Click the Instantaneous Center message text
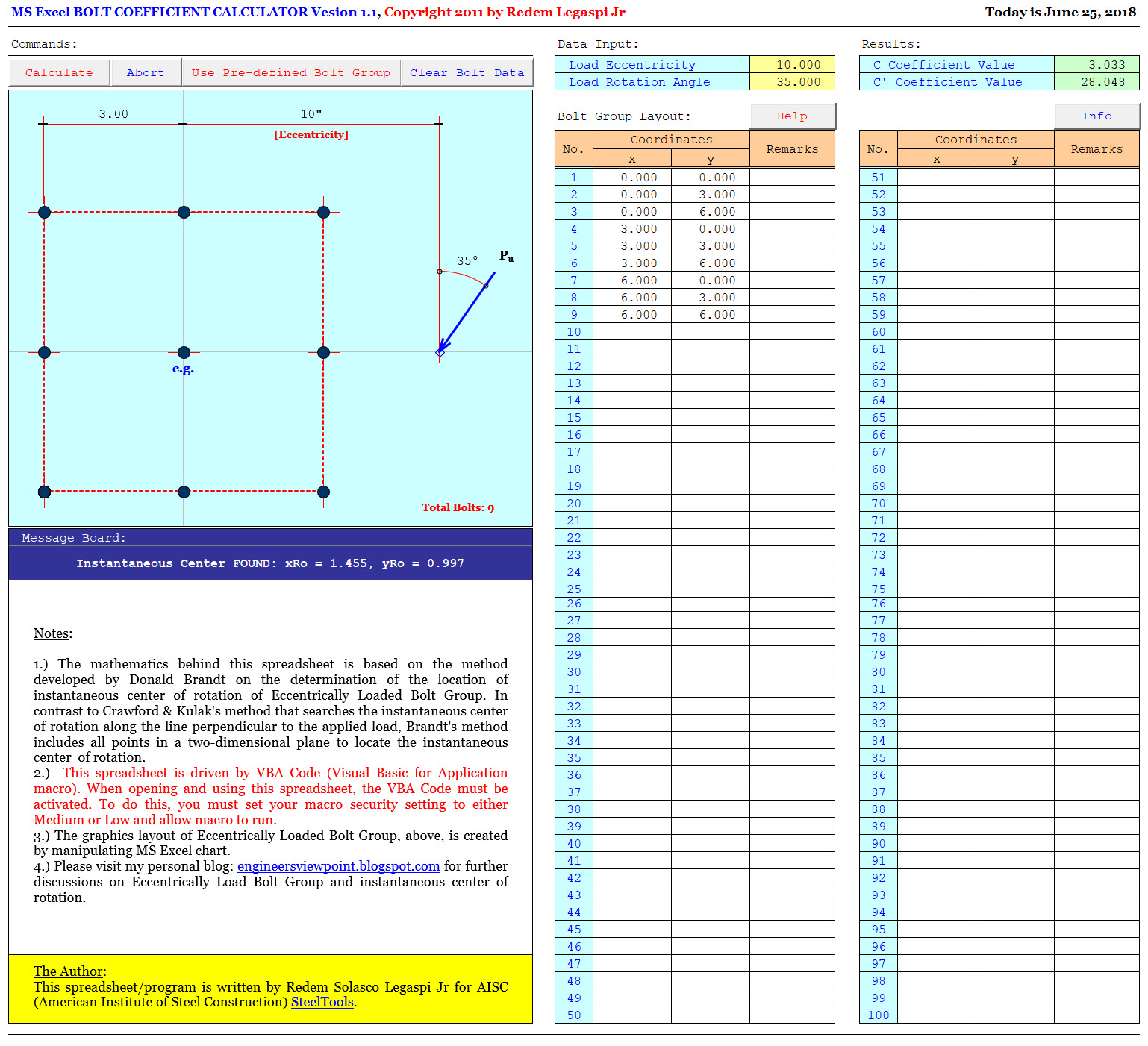Screen dimensions: 1148x1046 (x=270, y=563)
